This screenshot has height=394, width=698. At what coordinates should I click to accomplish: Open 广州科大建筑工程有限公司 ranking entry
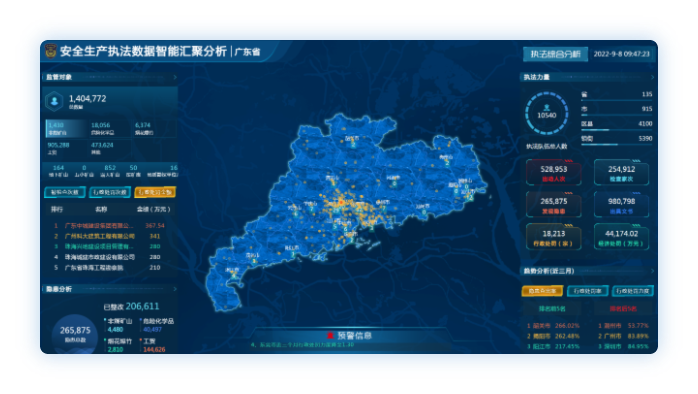(x=100, y=236)
